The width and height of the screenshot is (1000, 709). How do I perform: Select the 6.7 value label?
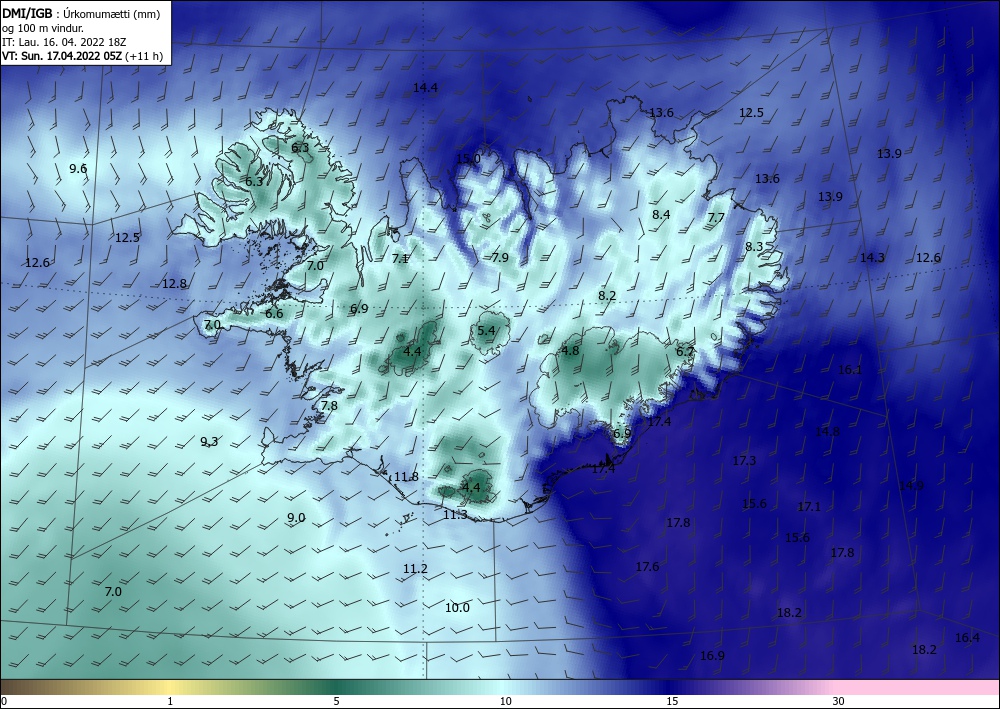[684, 351]
